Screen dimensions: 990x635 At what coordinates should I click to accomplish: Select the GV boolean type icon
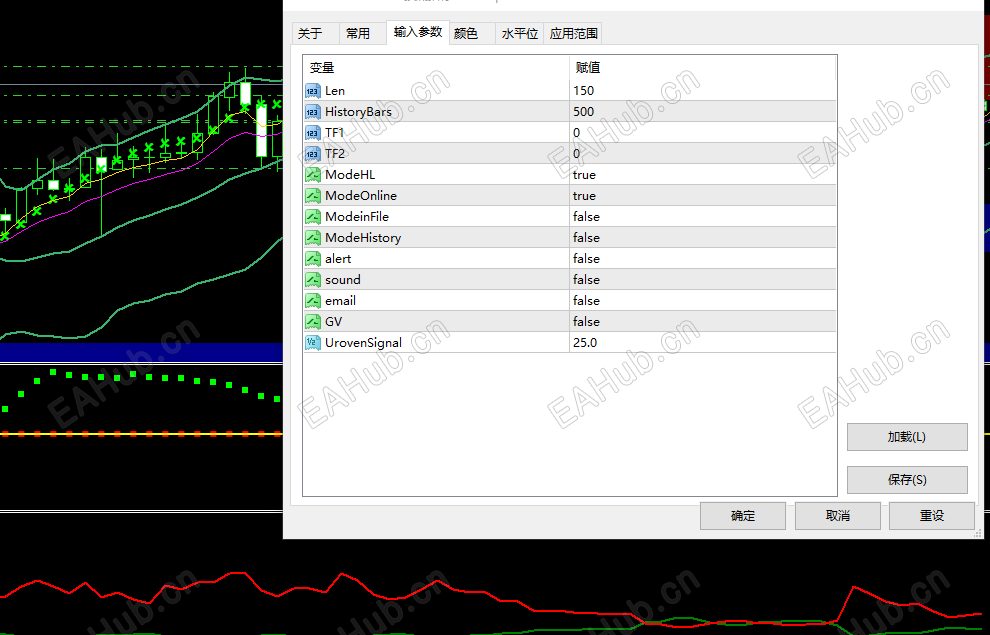click(313, 321)
